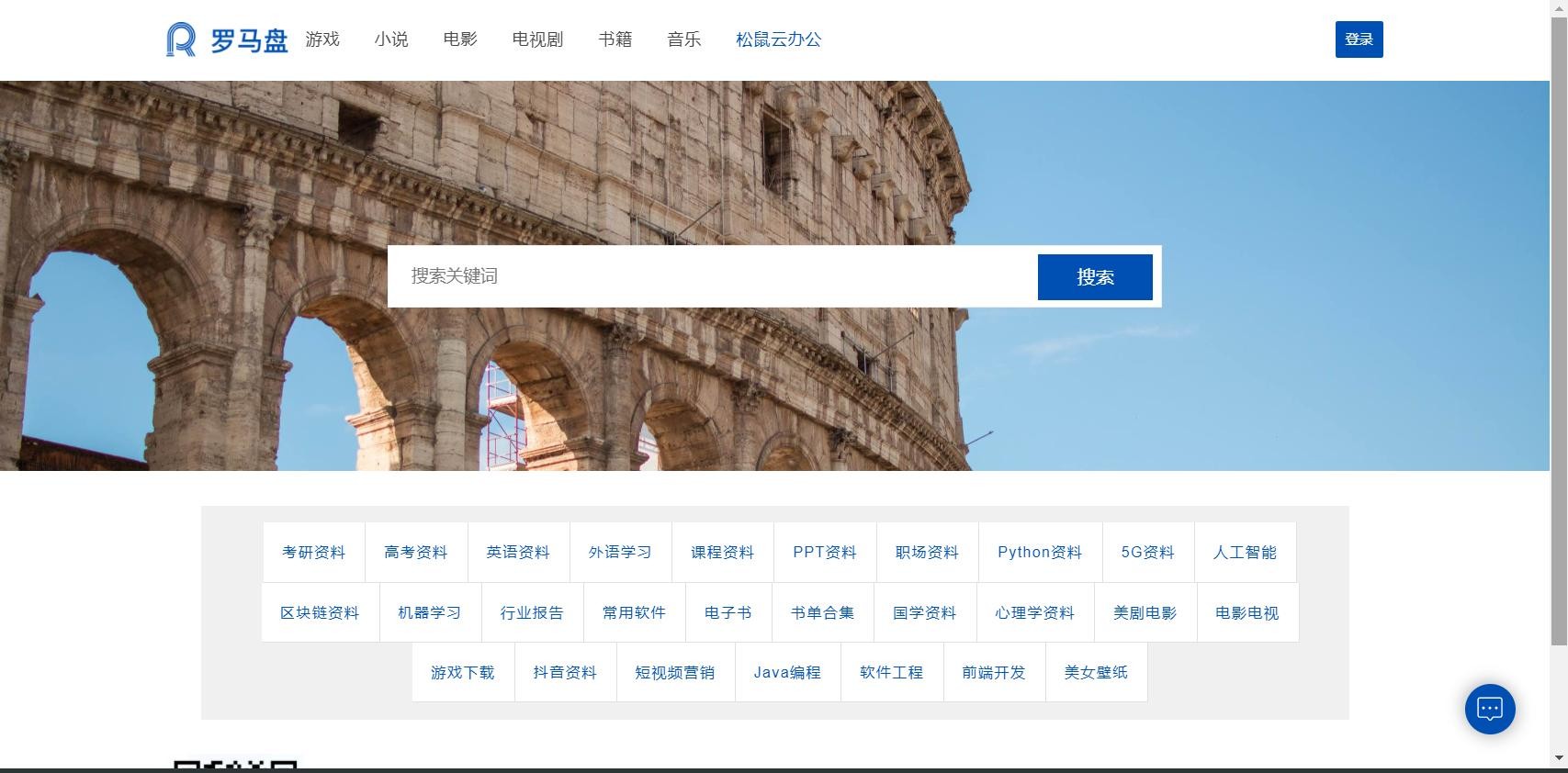This screenshot has width=1568, height=773.
Task: Select 松鼠云办公 in the navigation bar
Action: point(778,39)
